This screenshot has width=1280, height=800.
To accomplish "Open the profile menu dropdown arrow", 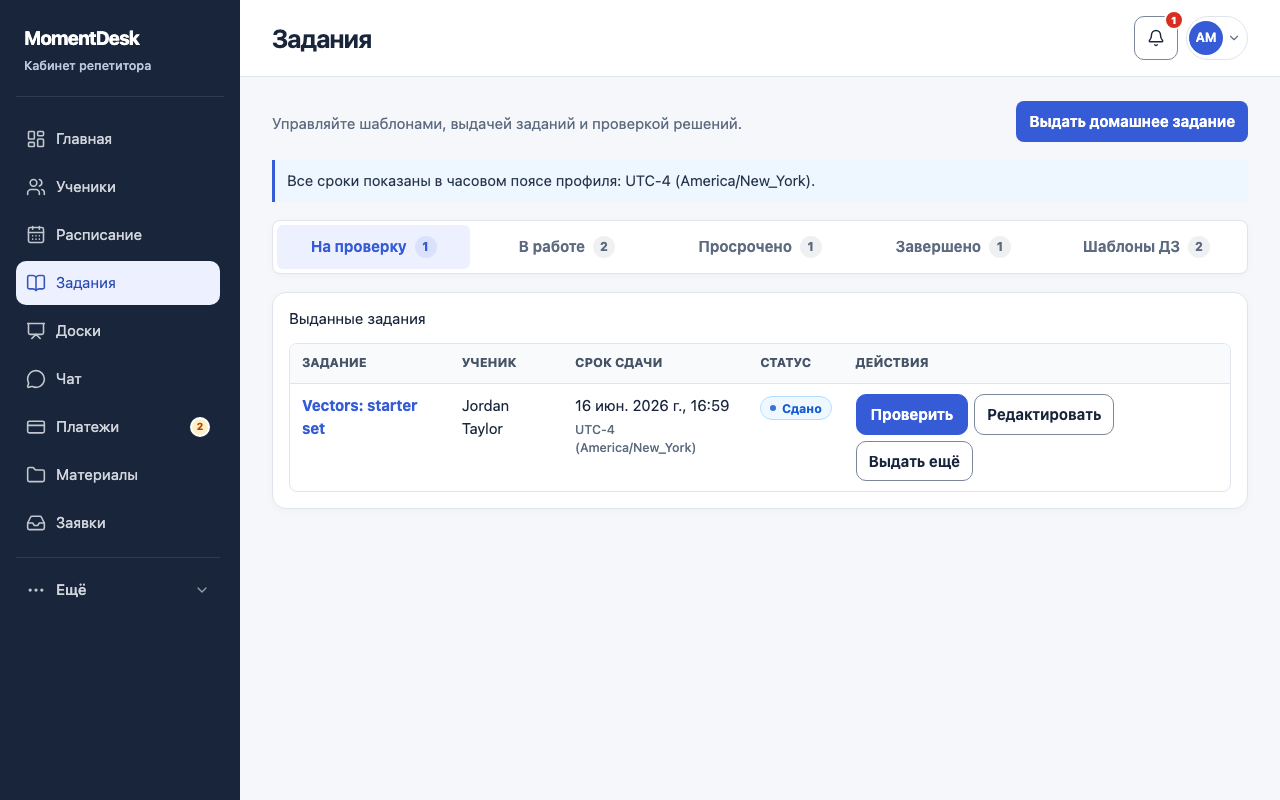I will pos(1234,38).
